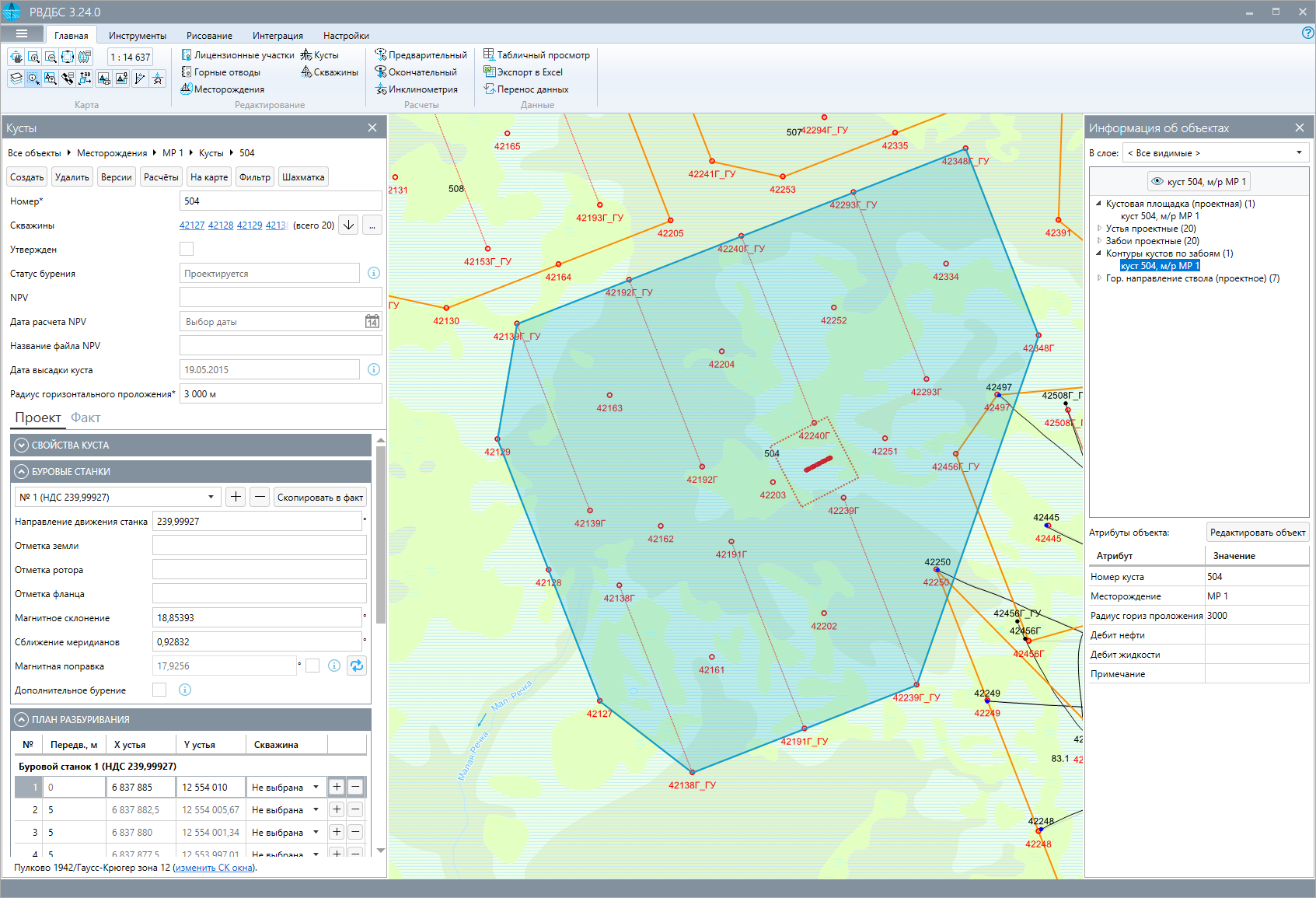Collapse the ПЛАН РАЗБУРИВАНИЯ section

click(22, 720)
